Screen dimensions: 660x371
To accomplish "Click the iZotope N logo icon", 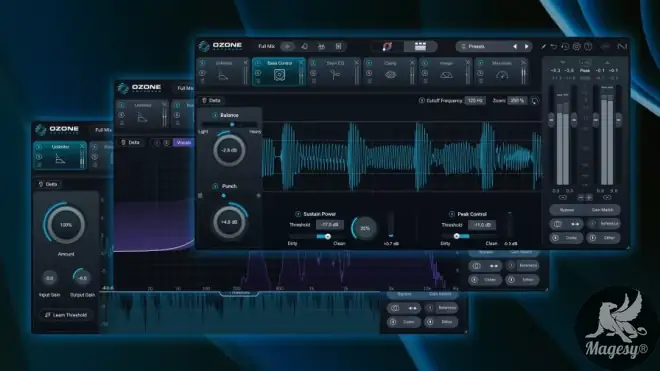I will click(622, 47).
